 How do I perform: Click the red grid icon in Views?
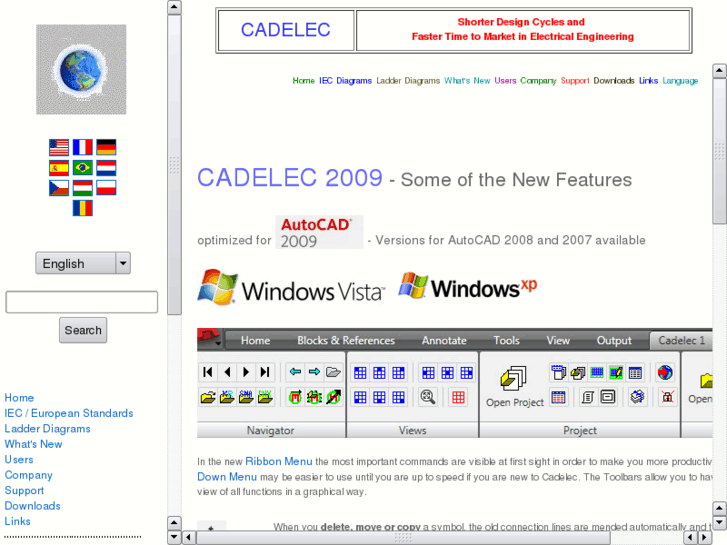[458, 397]
